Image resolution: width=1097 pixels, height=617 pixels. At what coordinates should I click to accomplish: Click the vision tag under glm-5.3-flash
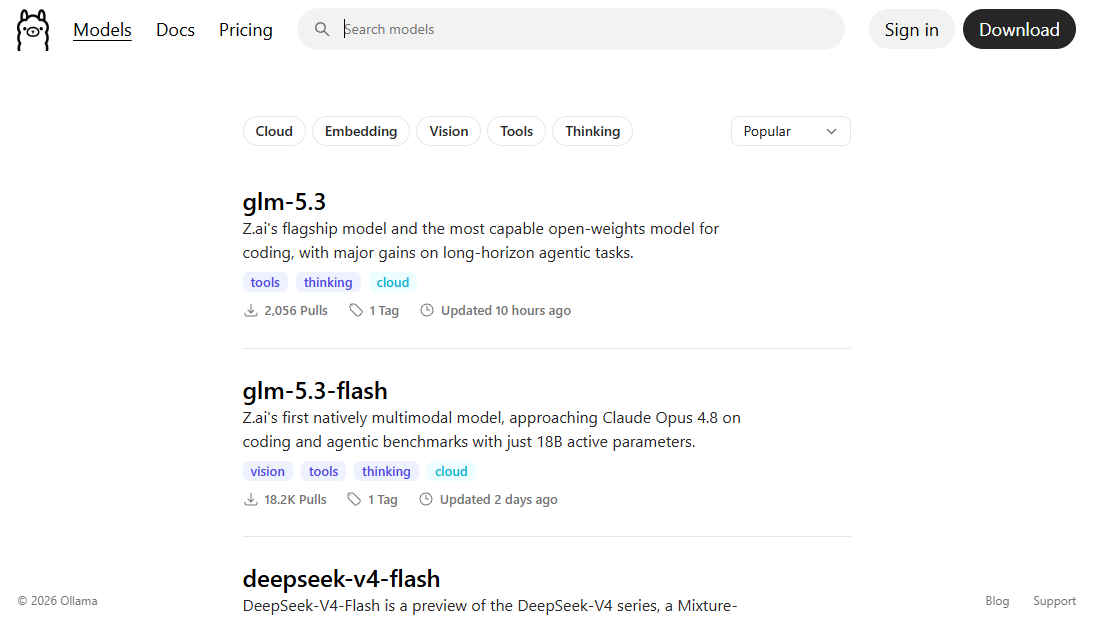point(268,471)
